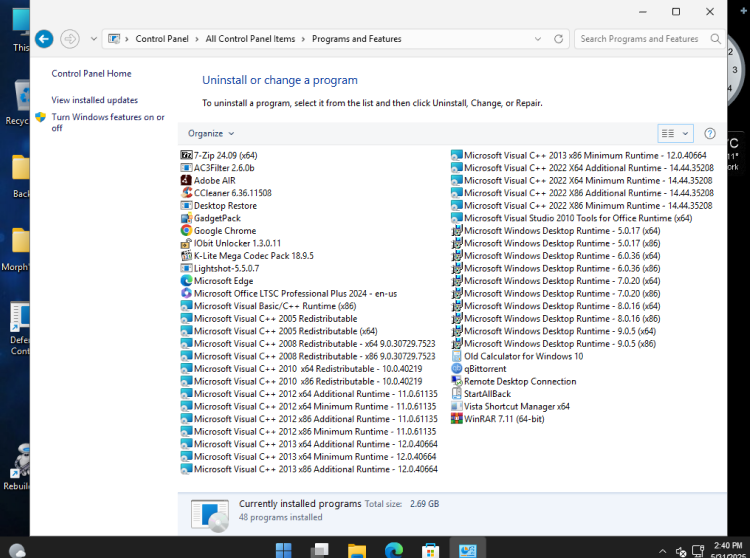Select Microsoft Visual Basic/C++ Runtime (x86)
Viewport: 750px width, 558px height.
tap(275, 306)
